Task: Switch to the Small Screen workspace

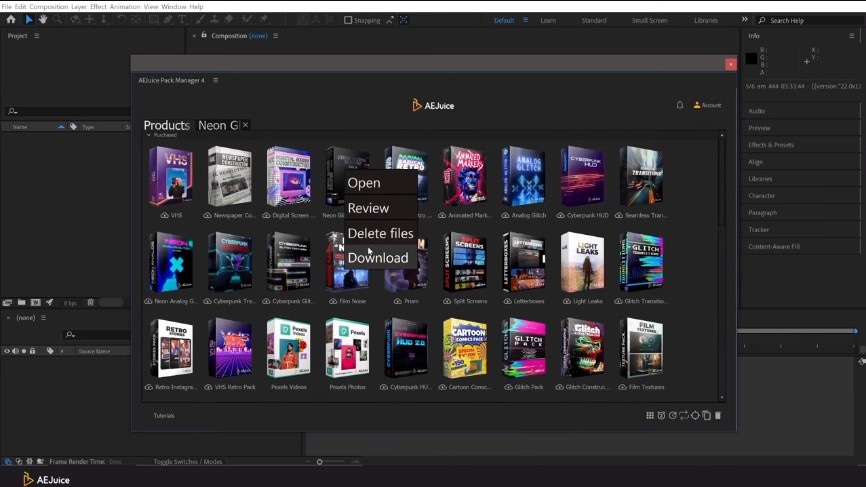Action: pyautogui.click(x=650, y=20)
